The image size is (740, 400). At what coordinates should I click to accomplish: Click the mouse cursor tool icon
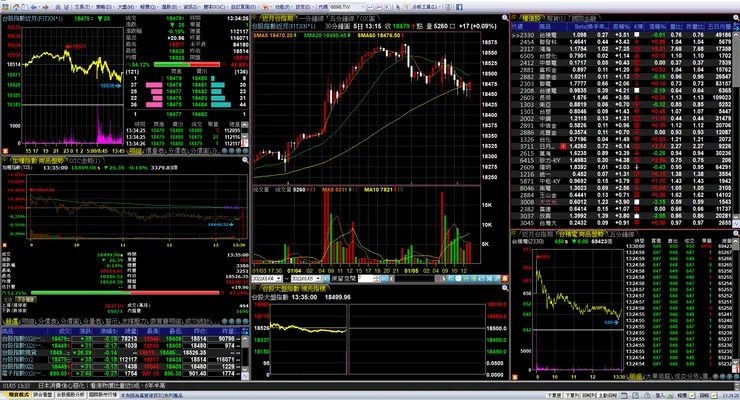point(398,7)
